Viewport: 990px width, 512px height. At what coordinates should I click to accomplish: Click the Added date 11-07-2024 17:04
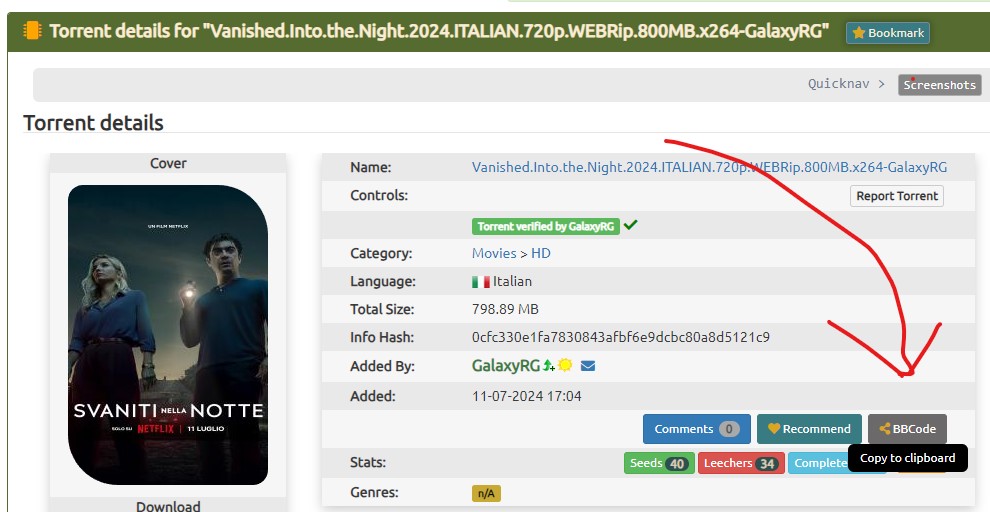(527, 396)
